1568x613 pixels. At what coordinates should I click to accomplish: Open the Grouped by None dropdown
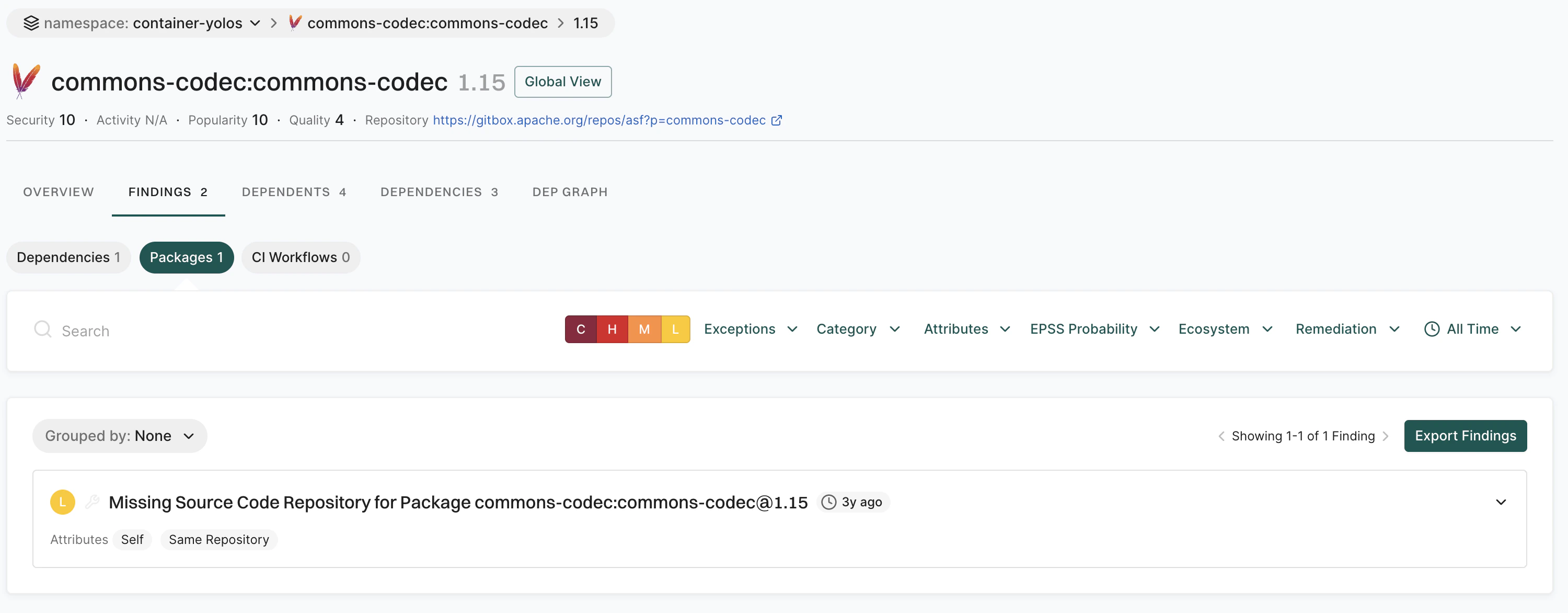click(119, 436)
